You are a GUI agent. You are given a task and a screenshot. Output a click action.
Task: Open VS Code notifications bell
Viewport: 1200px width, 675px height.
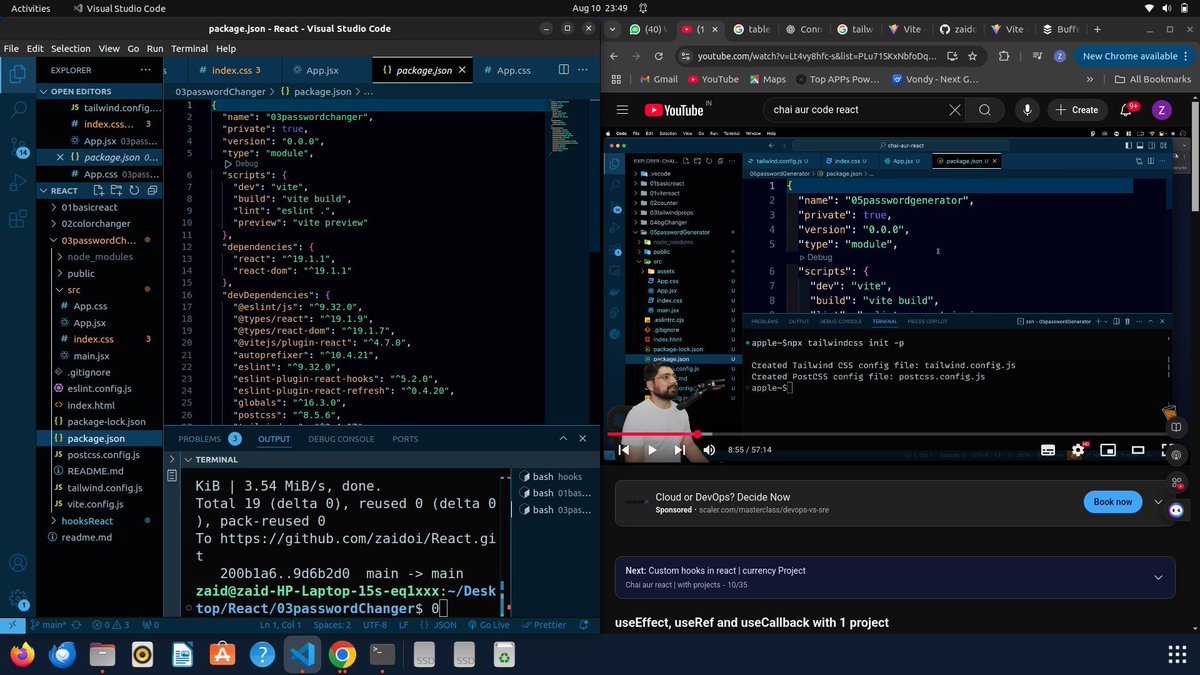coord(585,625)
